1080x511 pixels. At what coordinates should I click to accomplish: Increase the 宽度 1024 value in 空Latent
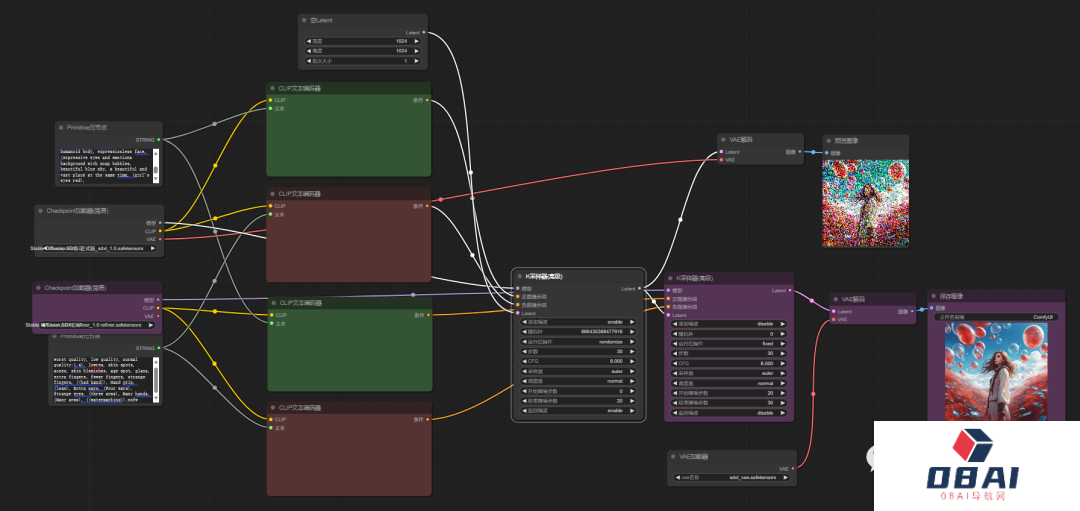[417, 41]
